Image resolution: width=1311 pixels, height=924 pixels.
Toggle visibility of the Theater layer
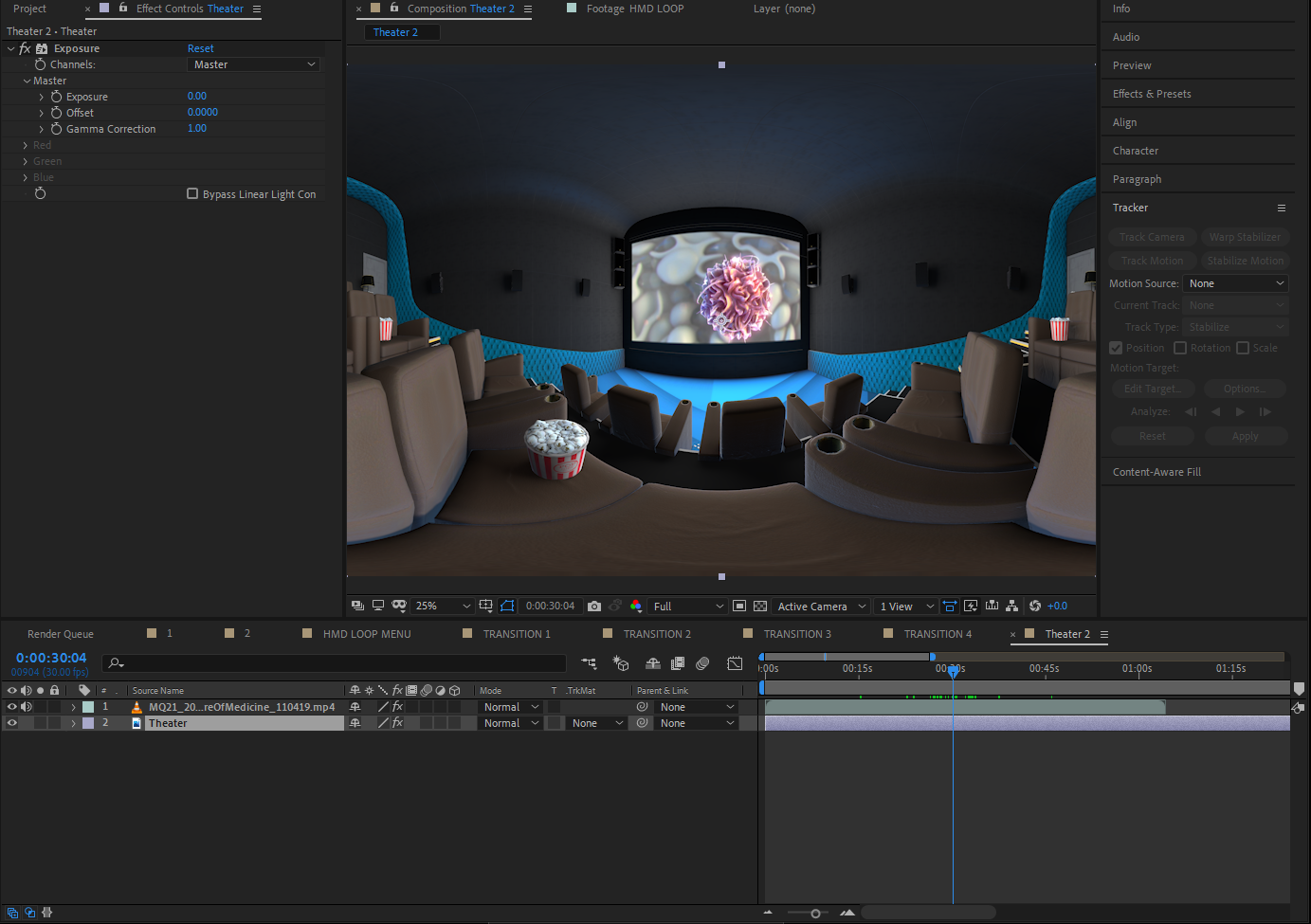coord(12,722)
